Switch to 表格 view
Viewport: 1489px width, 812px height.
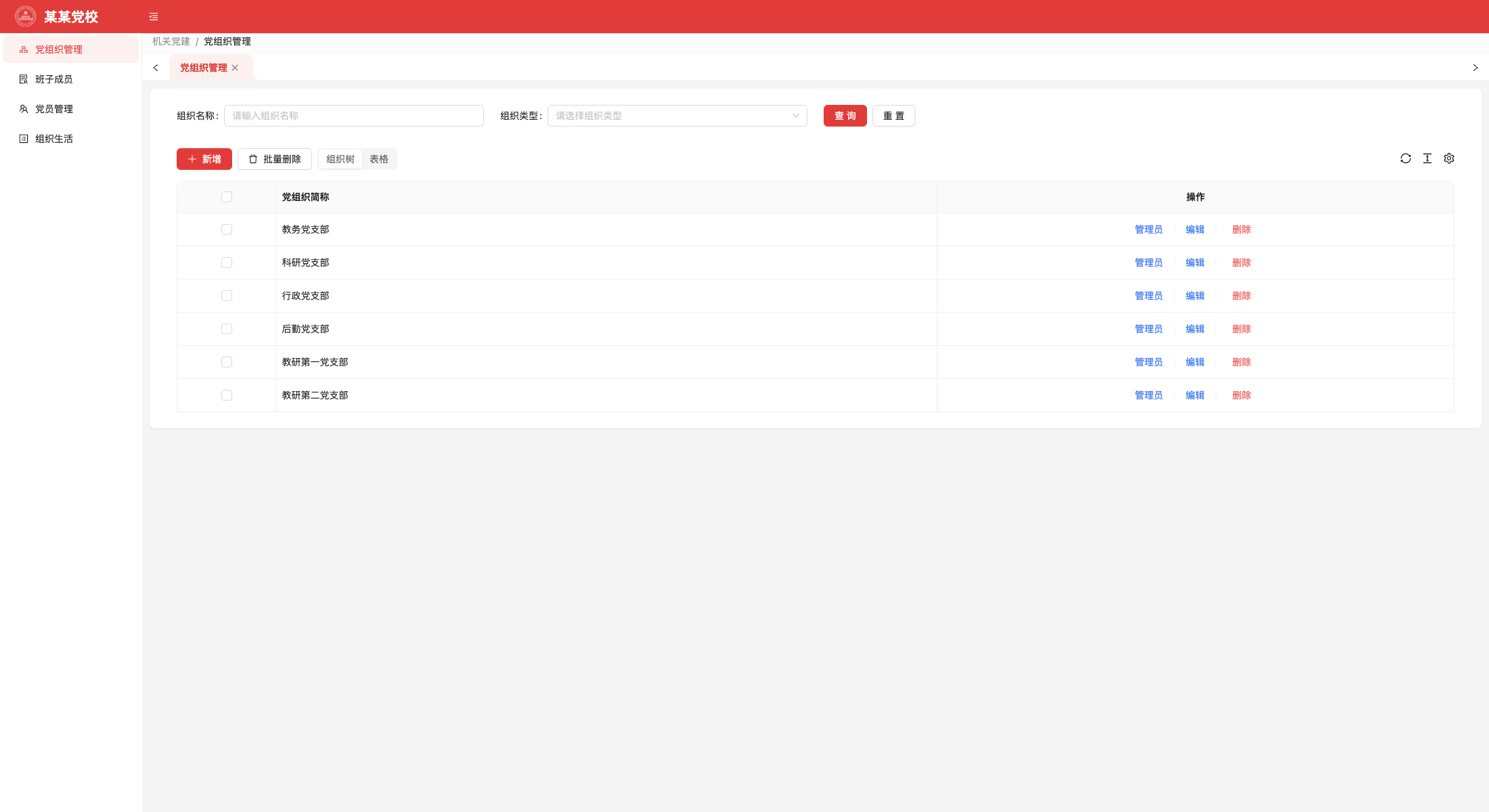pos(379,159)
